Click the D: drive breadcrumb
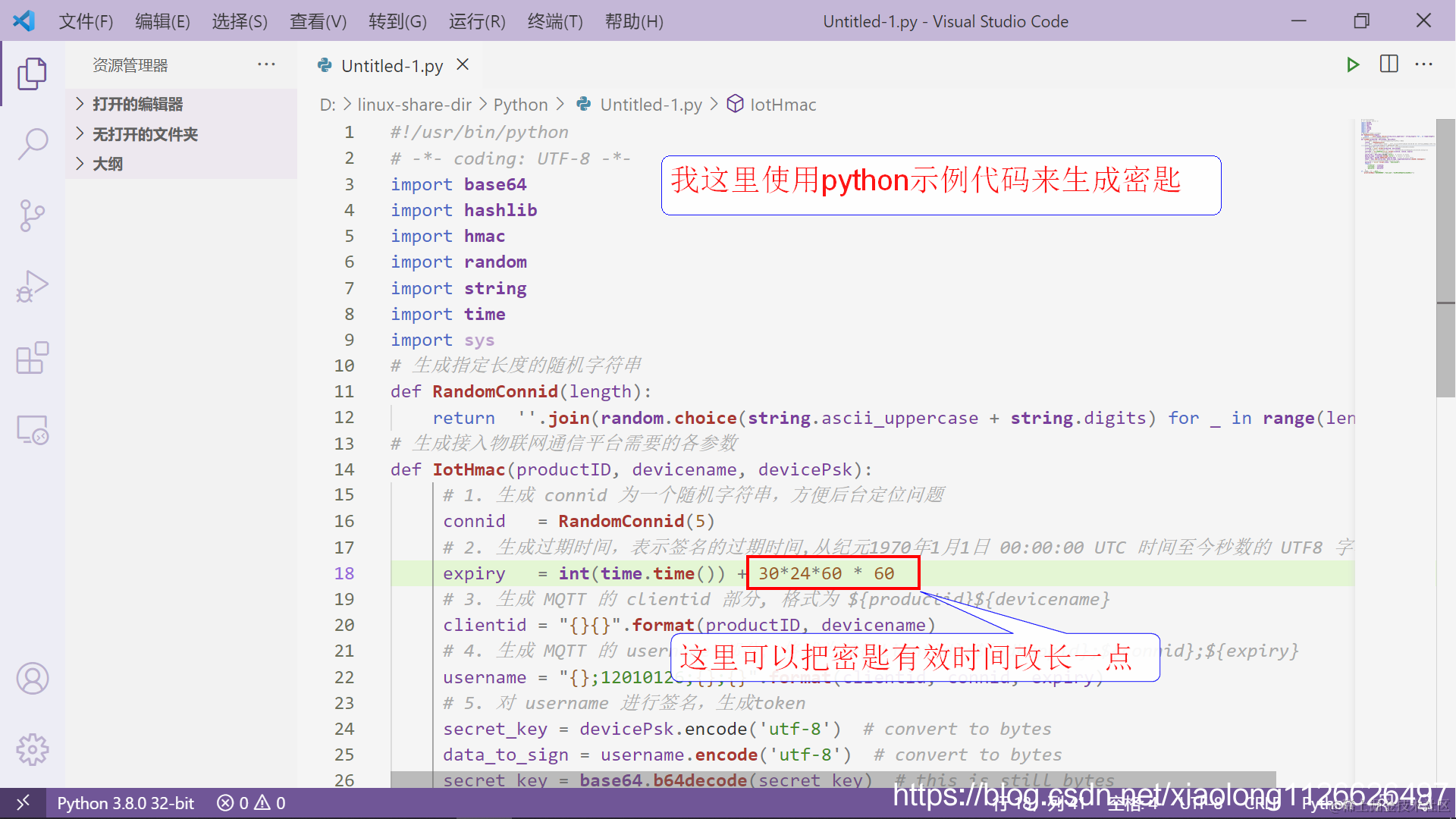The width and height of the screenshot is (1456, 819). 328,105
